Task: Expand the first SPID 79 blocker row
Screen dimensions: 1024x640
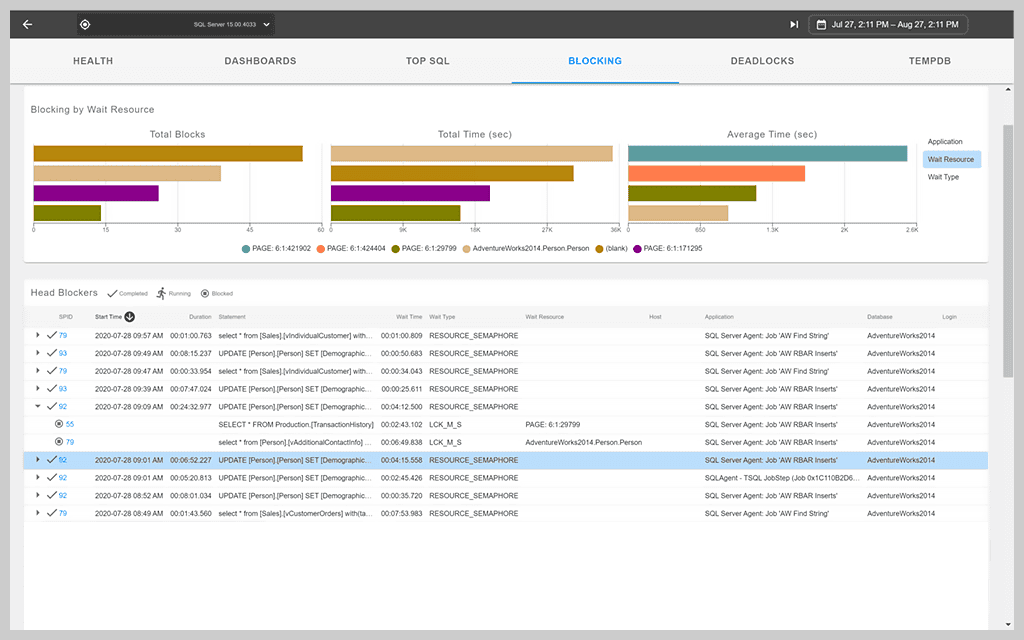Action: pyautogui.click(x=38, y=335)
